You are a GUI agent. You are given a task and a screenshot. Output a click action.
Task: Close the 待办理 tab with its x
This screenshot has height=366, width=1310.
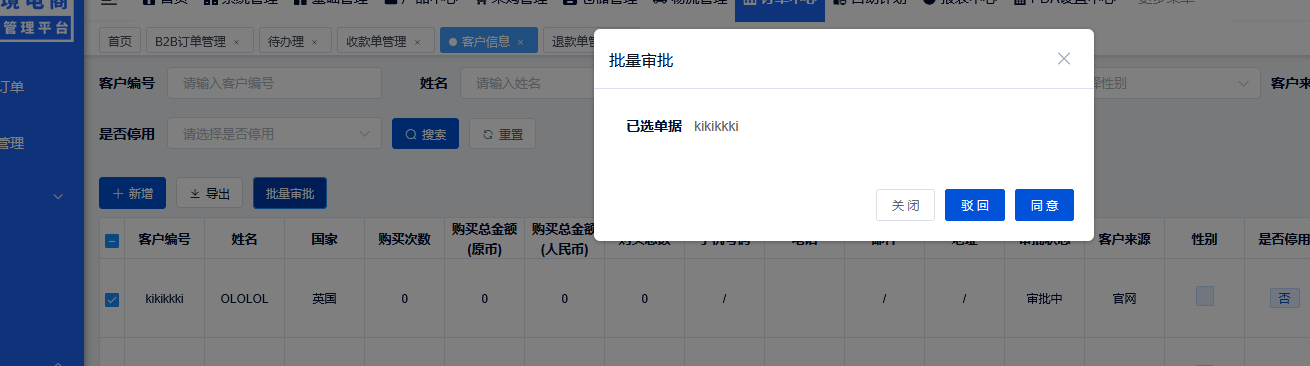click(314, 42)
